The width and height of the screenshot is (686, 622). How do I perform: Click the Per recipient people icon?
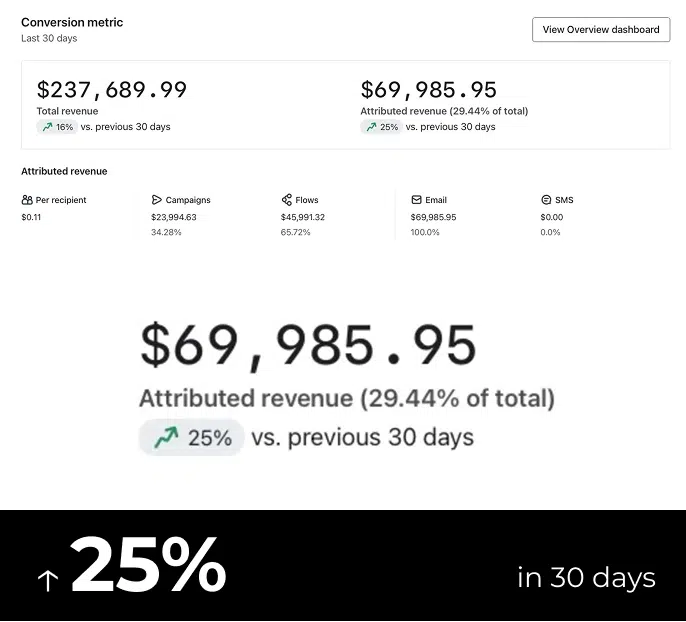[27, 200]
